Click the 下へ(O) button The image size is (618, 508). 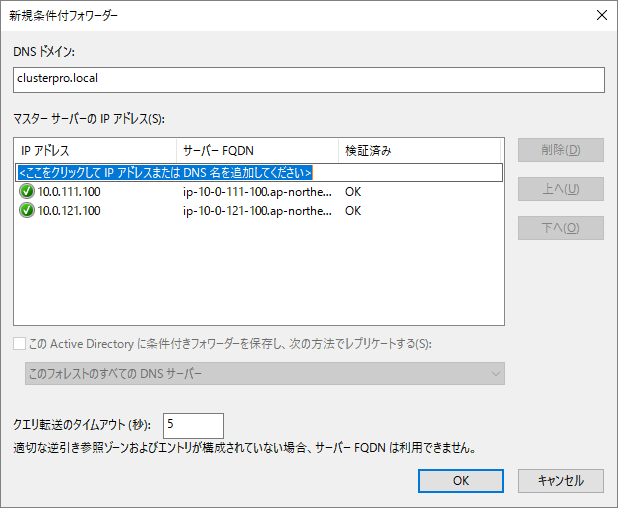click(x=560, y=227)
